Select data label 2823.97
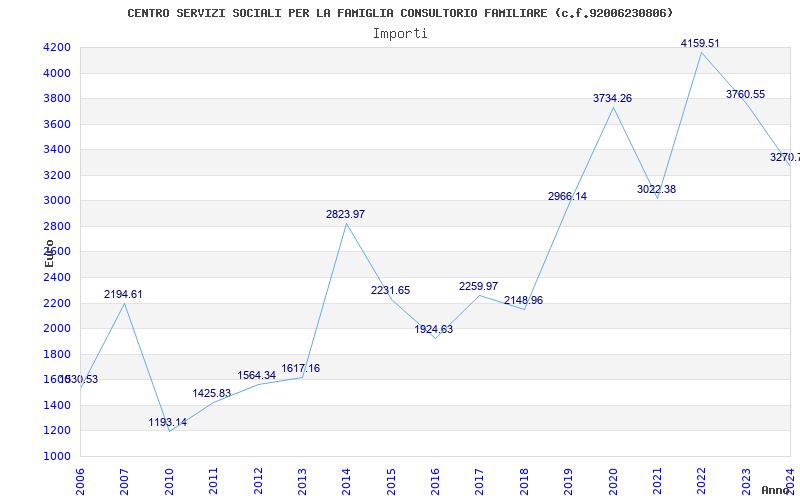This screenshot has height=500, width=800. (345, 214)
